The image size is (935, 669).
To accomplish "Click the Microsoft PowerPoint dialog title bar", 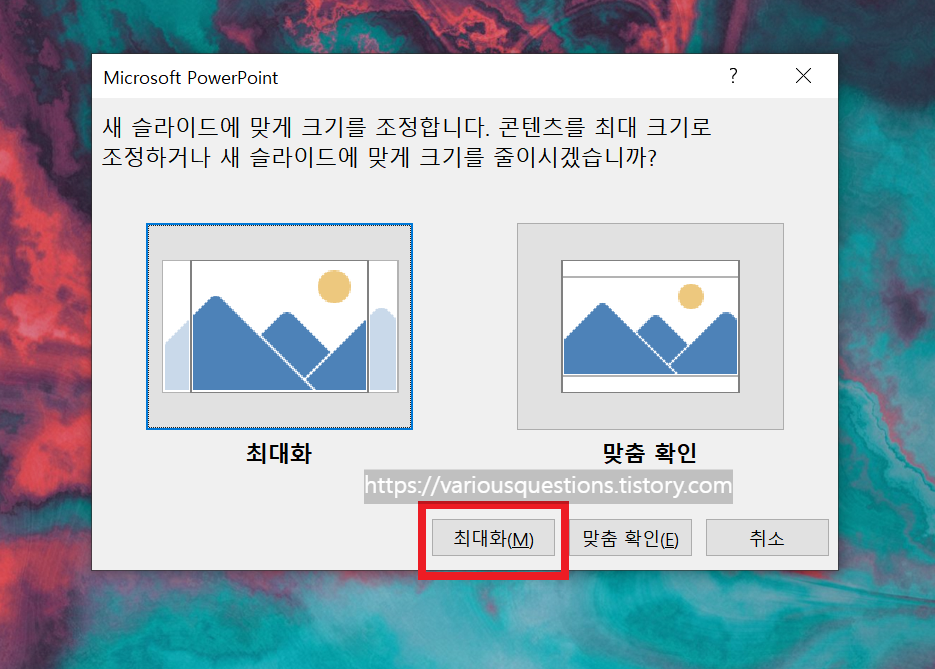I will pyautogui.click(x=400, y=75).
